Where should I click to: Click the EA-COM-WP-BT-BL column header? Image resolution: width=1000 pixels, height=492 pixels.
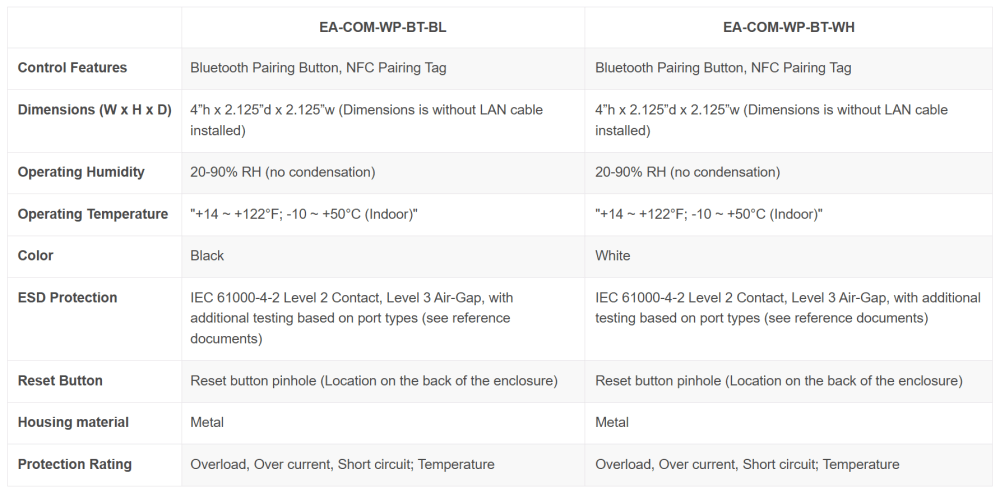[383, 27]
